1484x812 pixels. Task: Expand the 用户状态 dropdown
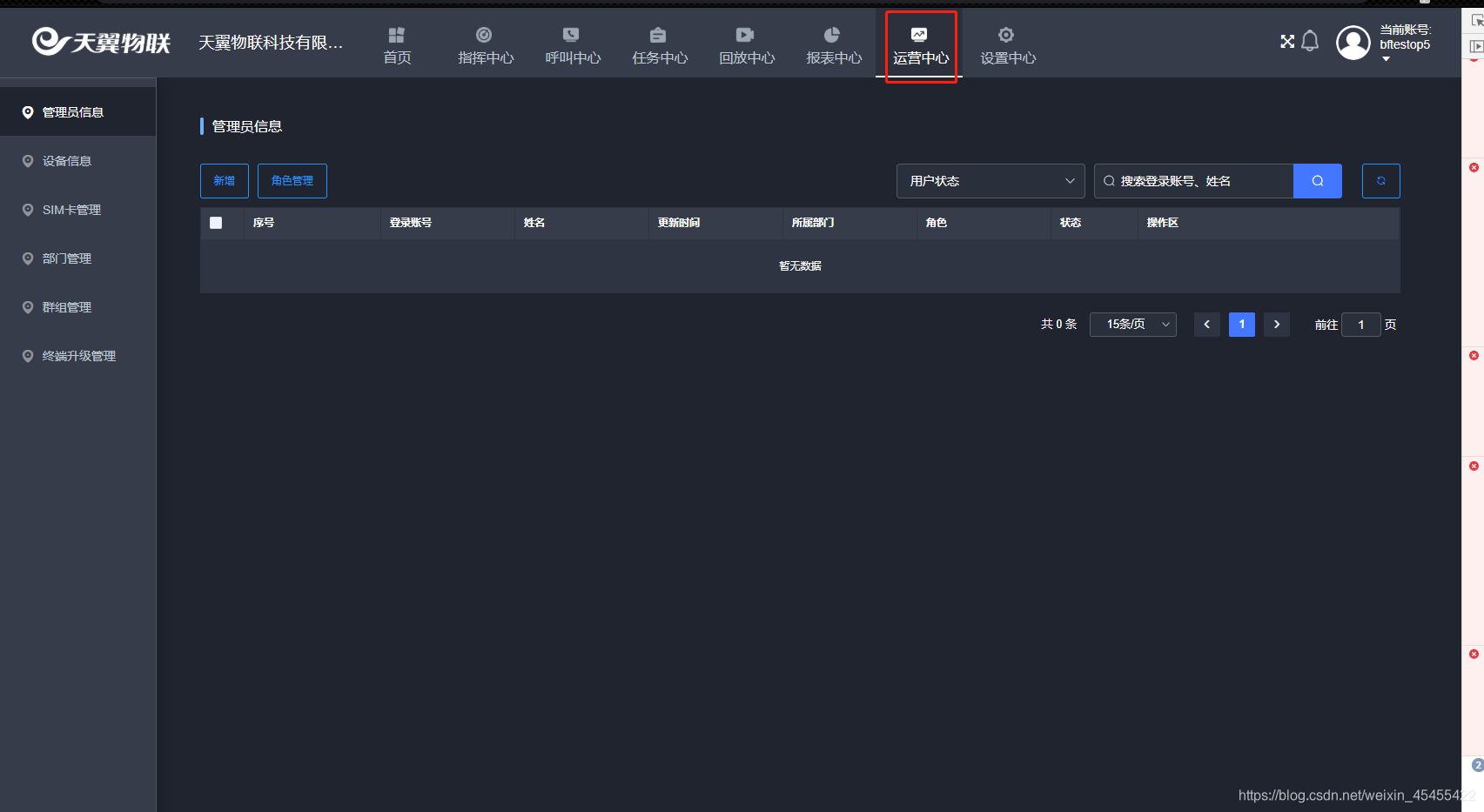tap(990, 181)
